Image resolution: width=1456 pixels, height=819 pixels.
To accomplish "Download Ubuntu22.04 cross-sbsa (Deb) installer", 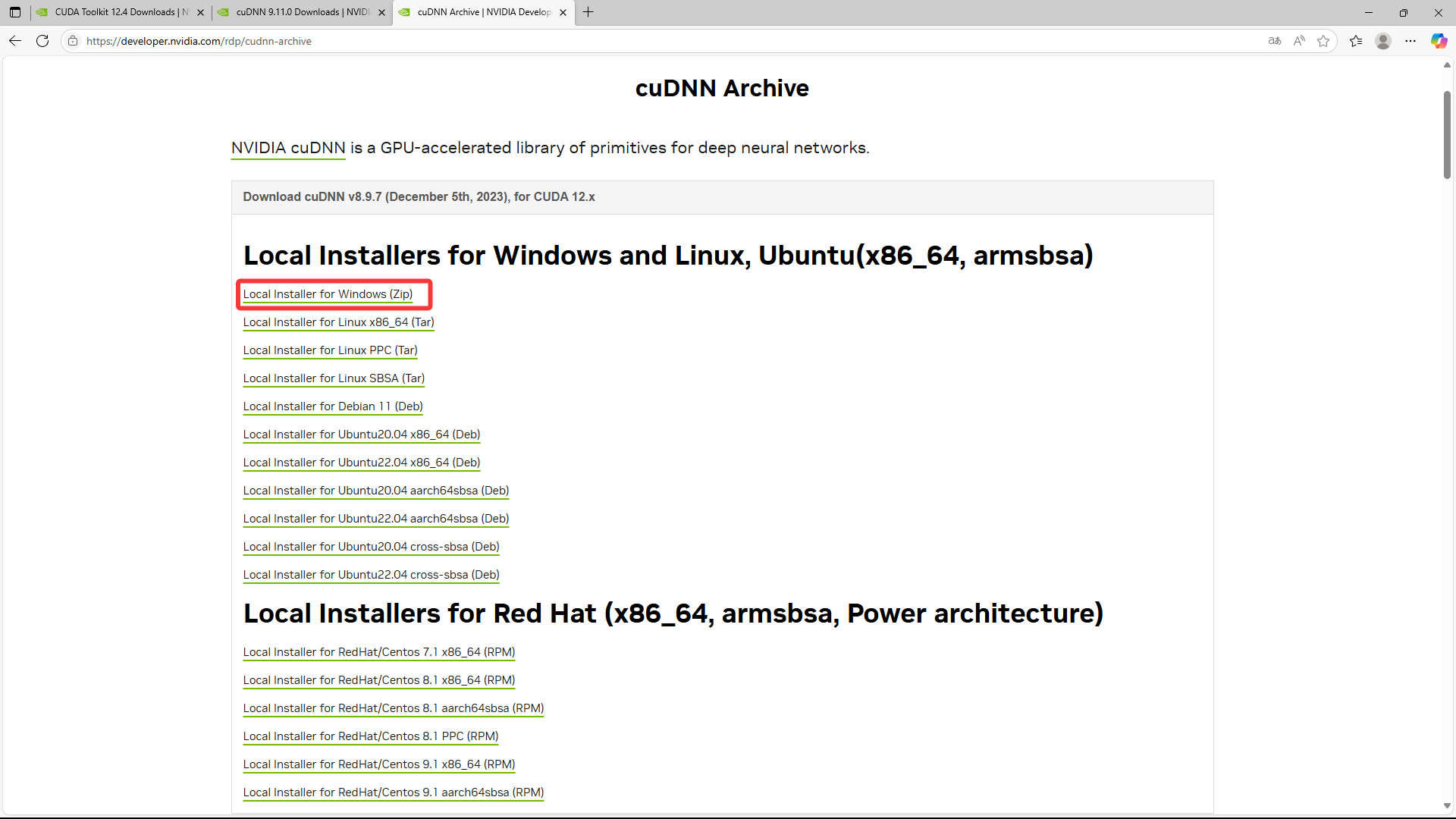I will 371,575.
